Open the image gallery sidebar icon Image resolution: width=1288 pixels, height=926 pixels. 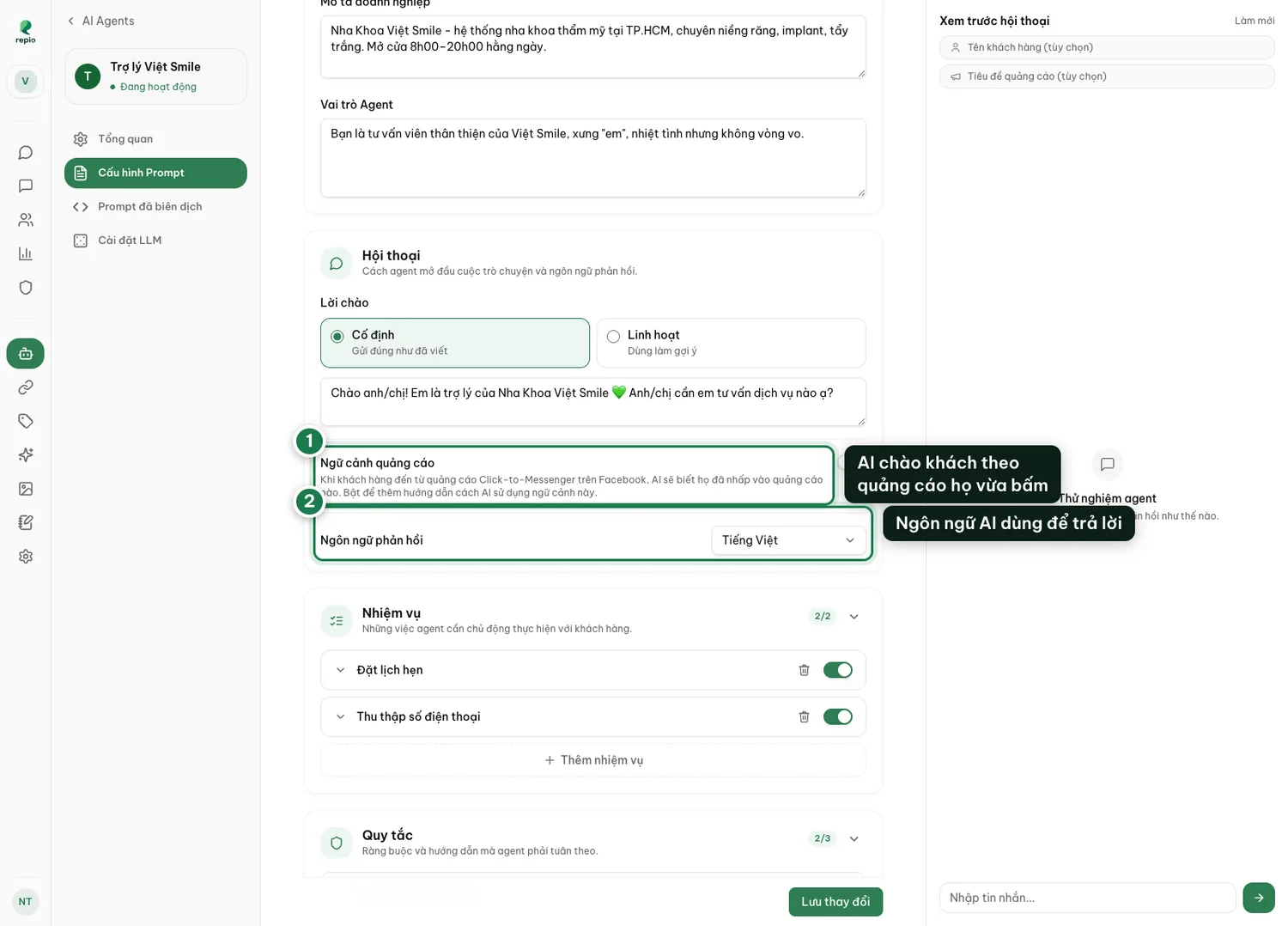click(26, 489)
